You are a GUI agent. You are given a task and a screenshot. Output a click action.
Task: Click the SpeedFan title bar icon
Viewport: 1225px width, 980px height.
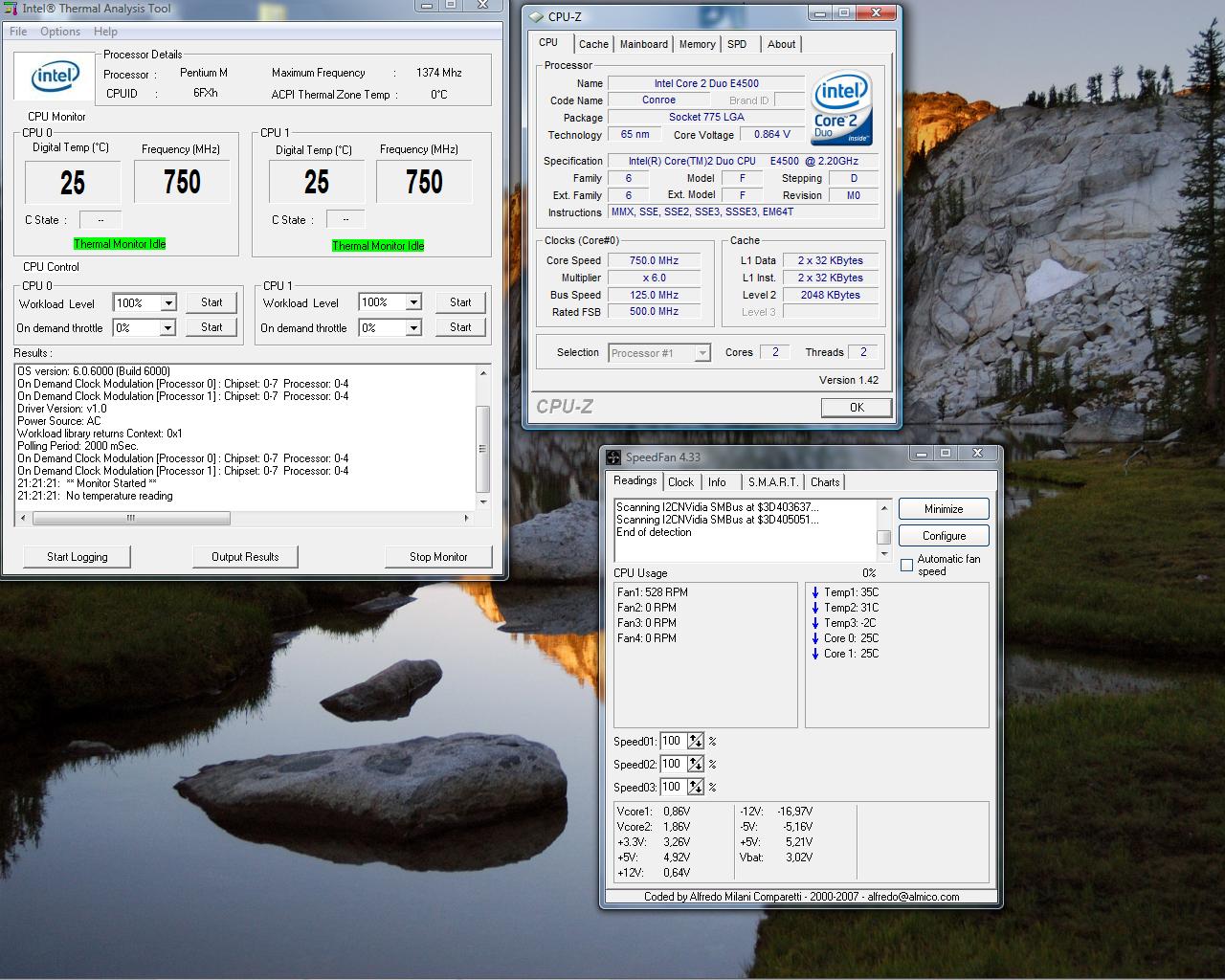(x=612, y=457)
